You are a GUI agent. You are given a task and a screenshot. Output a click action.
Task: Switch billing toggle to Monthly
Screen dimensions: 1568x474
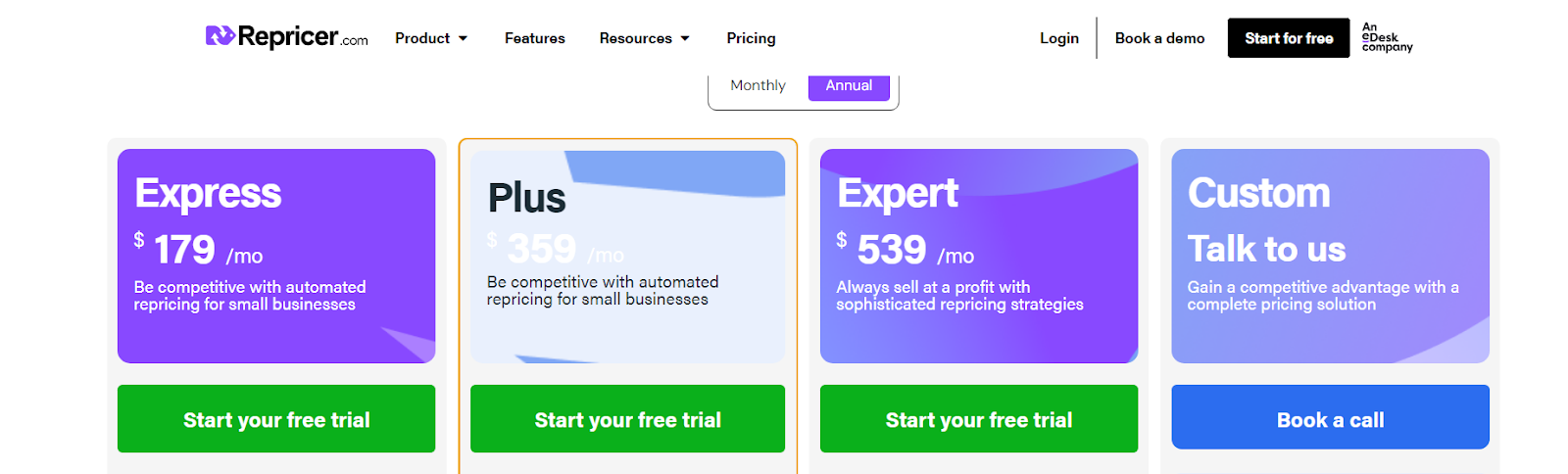(x=758, y=86)
